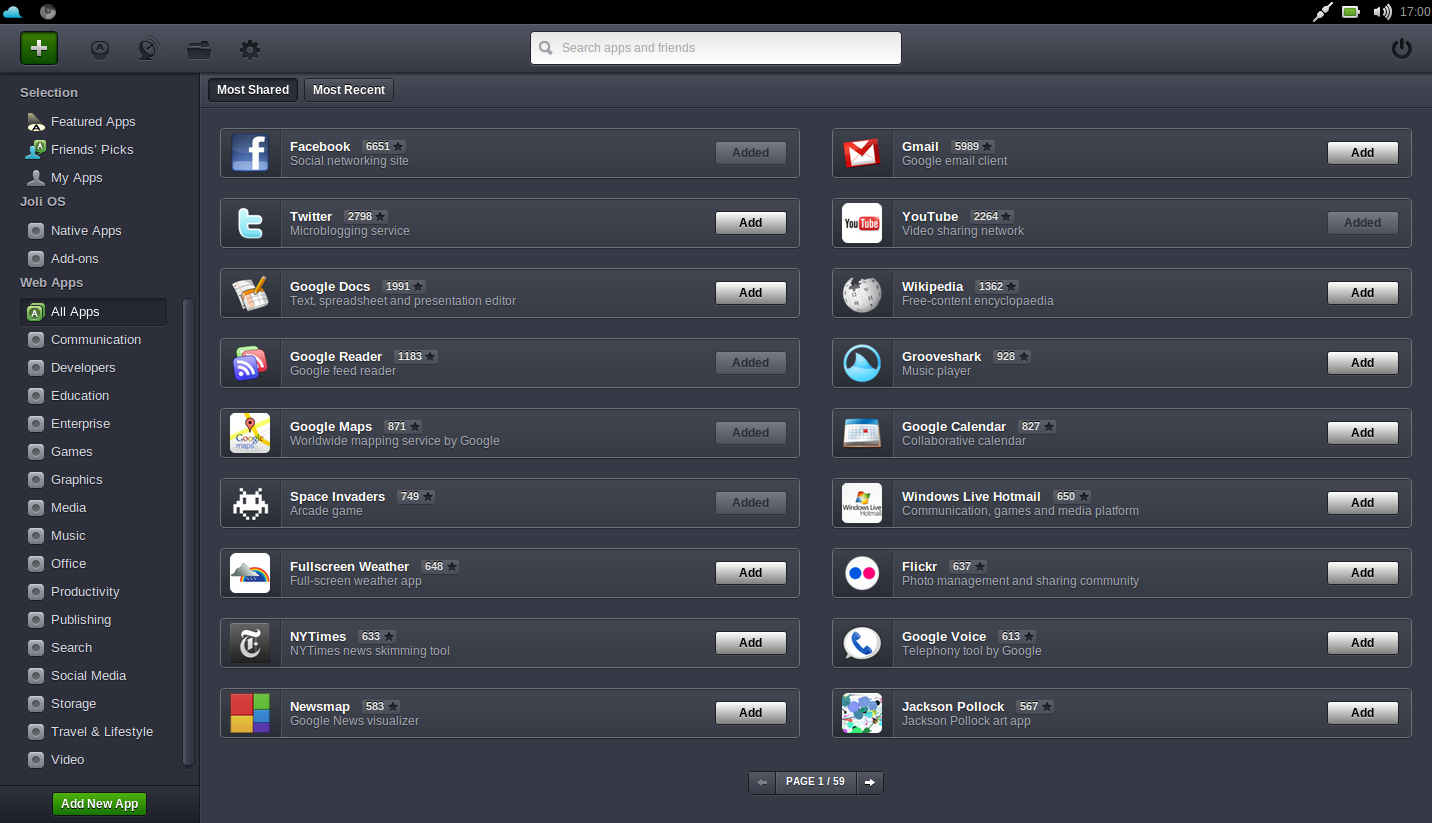Click the Google Voice app title
The height and width of the screenshot is (823, 1432).
(944, 637)
